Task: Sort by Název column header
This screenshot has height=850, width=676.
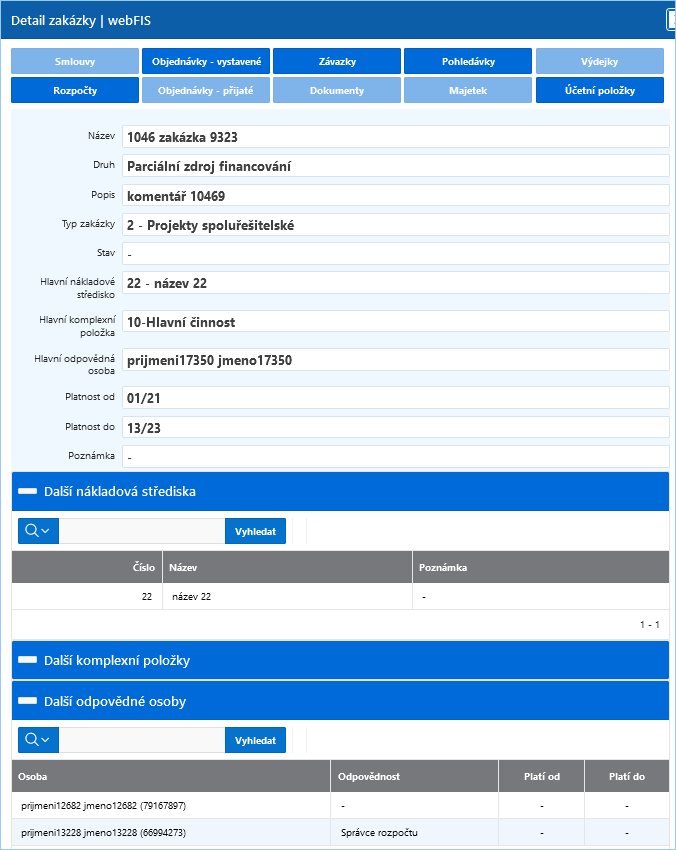Action: pyautogui.click(x=287, y=567)
